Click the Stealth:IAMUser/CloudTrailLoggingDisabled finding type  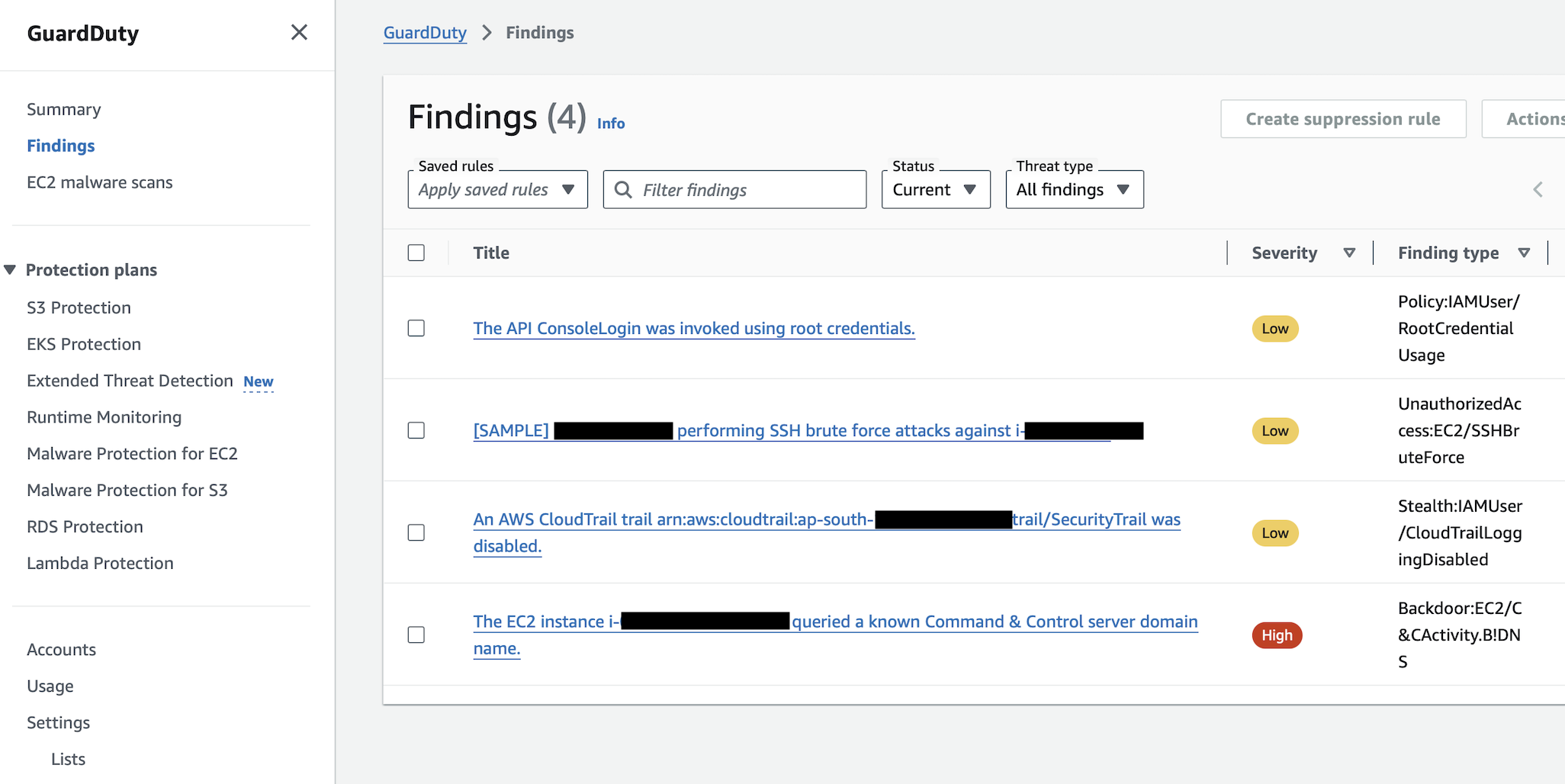(1460, 532)
